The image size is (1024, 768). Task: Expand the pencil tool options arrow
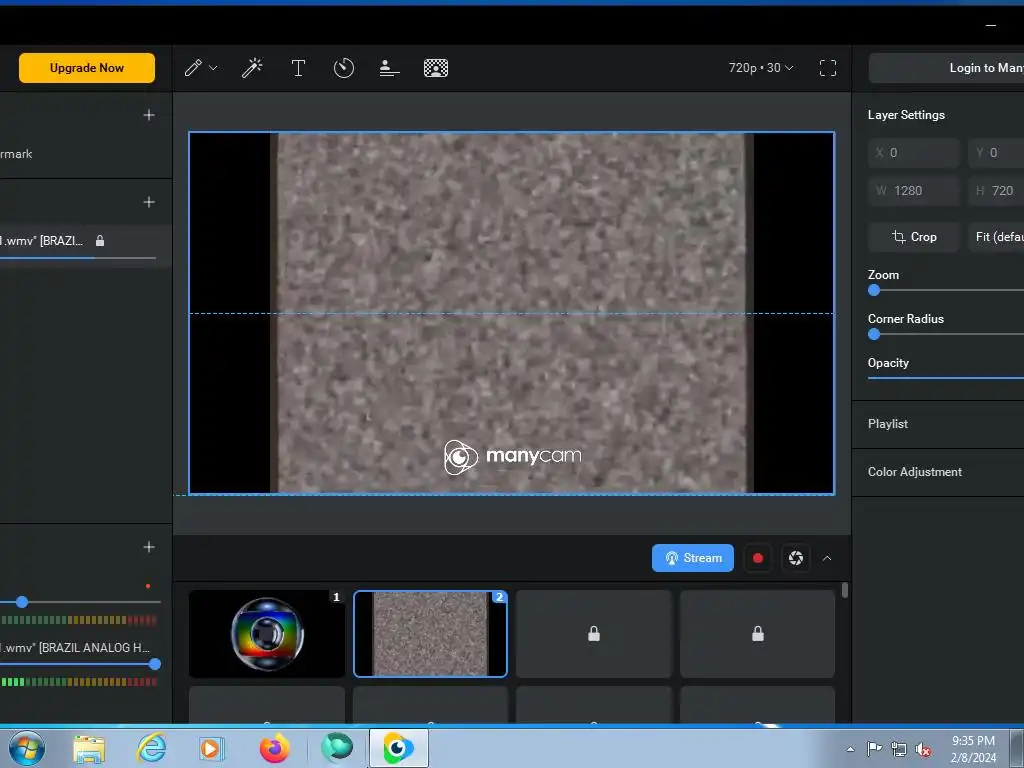click(213, 68)
